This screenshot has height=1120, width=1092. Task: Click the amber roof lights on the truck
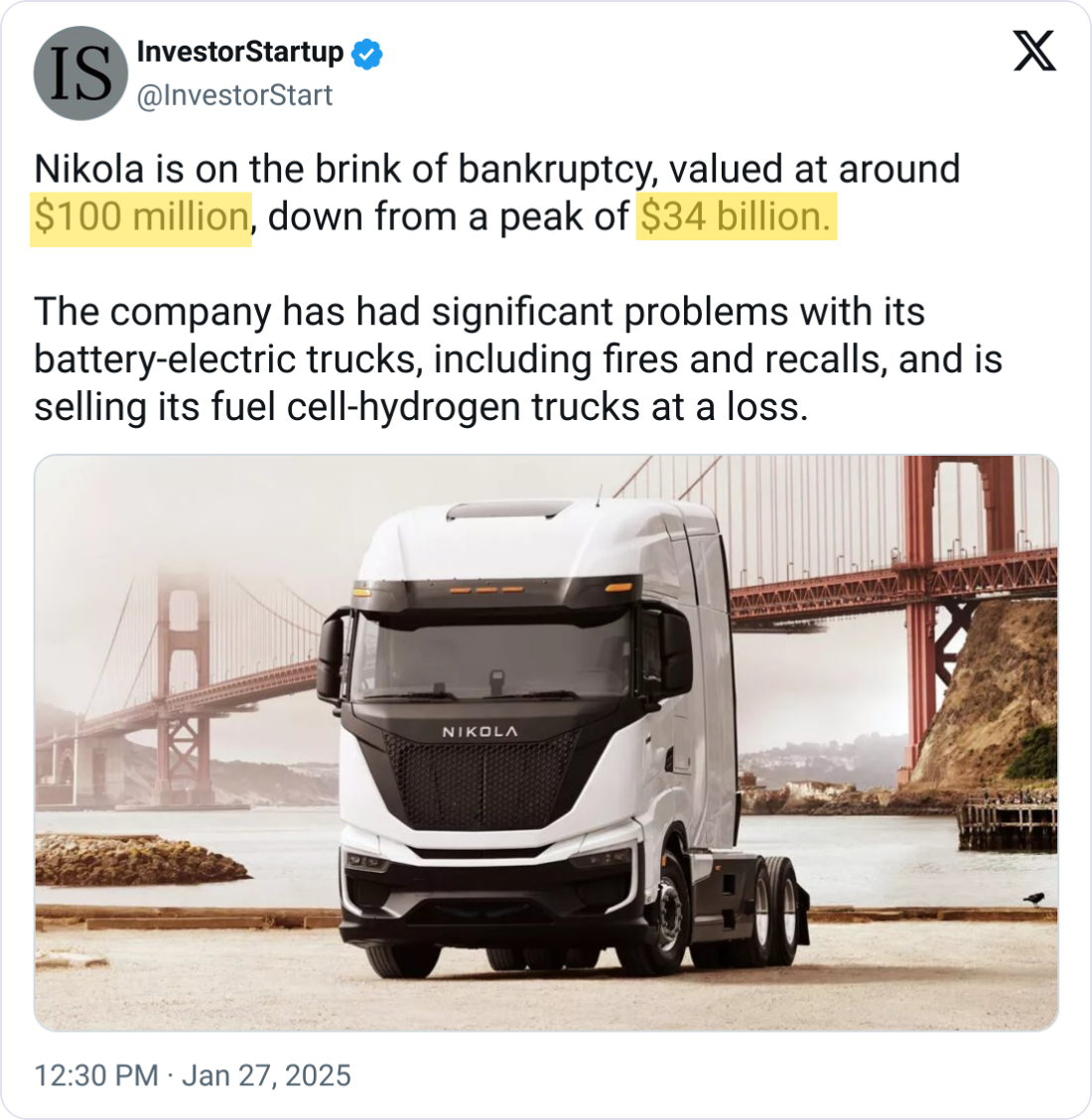[485, 590]
